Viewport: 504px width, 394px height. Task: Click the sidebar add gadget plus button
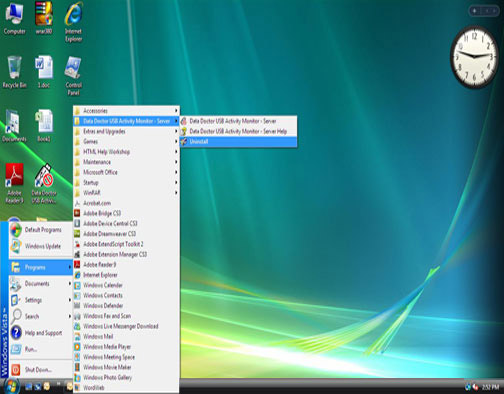coord(474,11)
